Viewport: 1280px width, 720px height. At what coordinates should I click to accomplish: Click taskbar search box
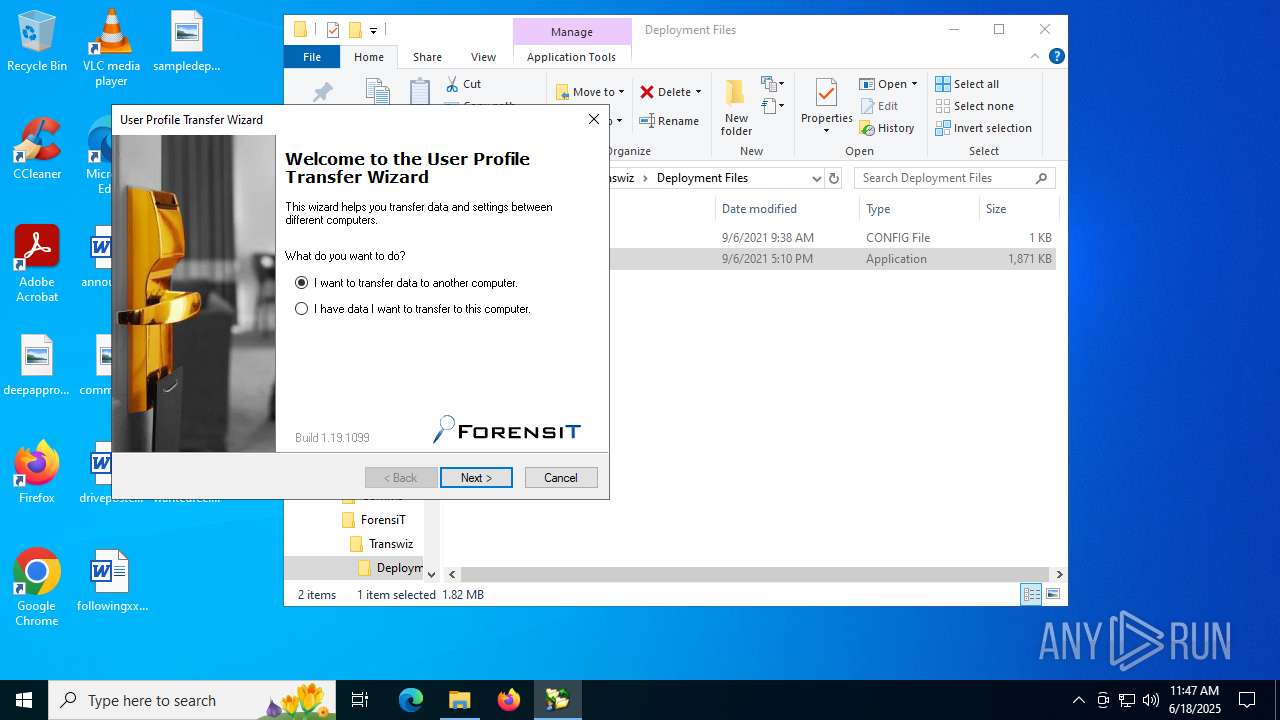(192, 700)
